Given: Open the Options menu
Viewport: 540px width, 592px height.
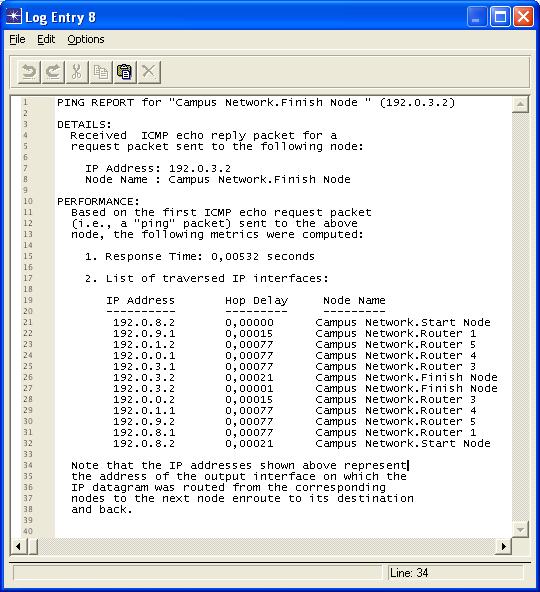Looking at the screenshot, I should point(86,39).
